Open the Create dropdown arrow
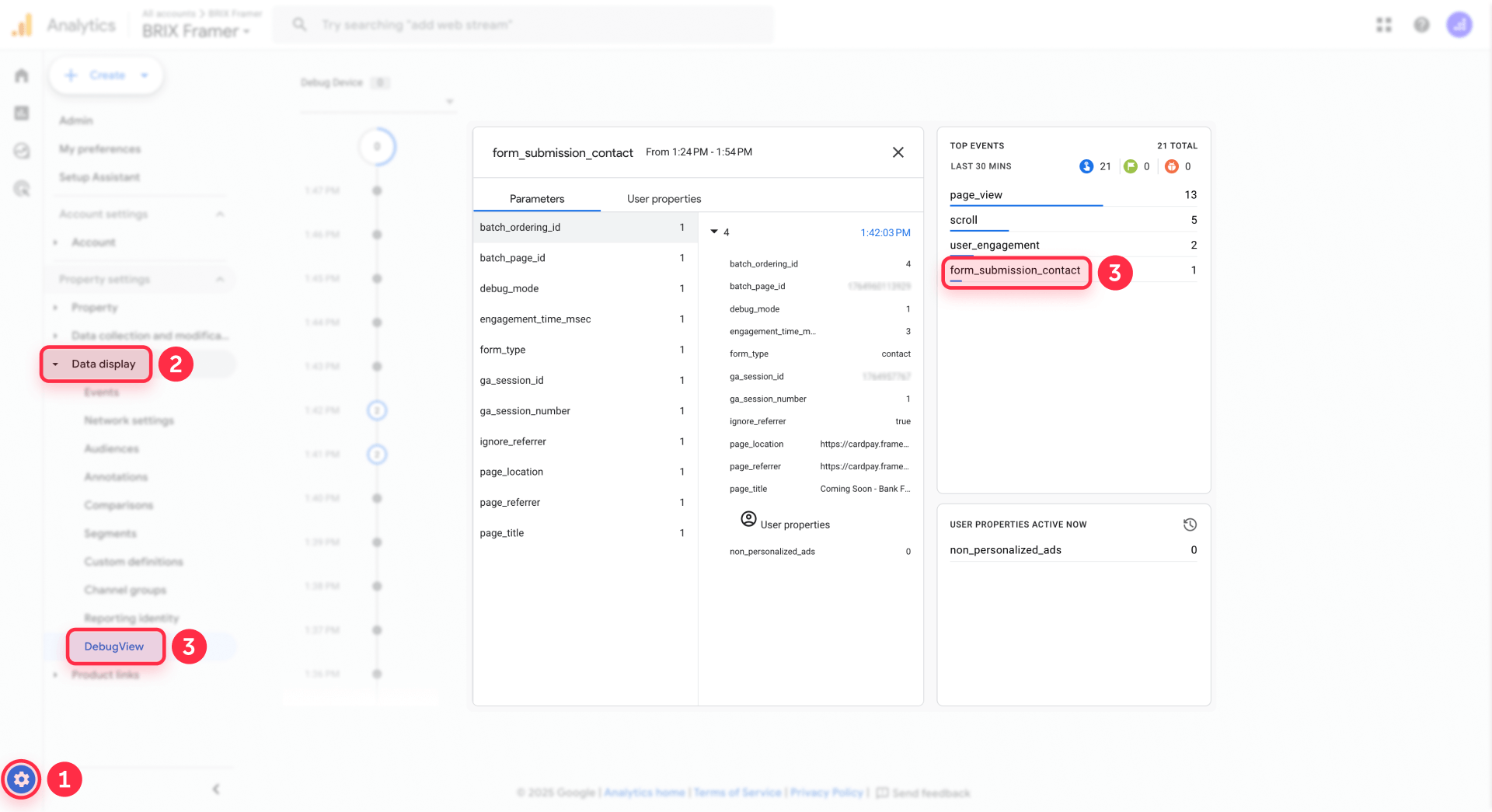This screenshot has width=1492, height=812. [x=145, y=75]
